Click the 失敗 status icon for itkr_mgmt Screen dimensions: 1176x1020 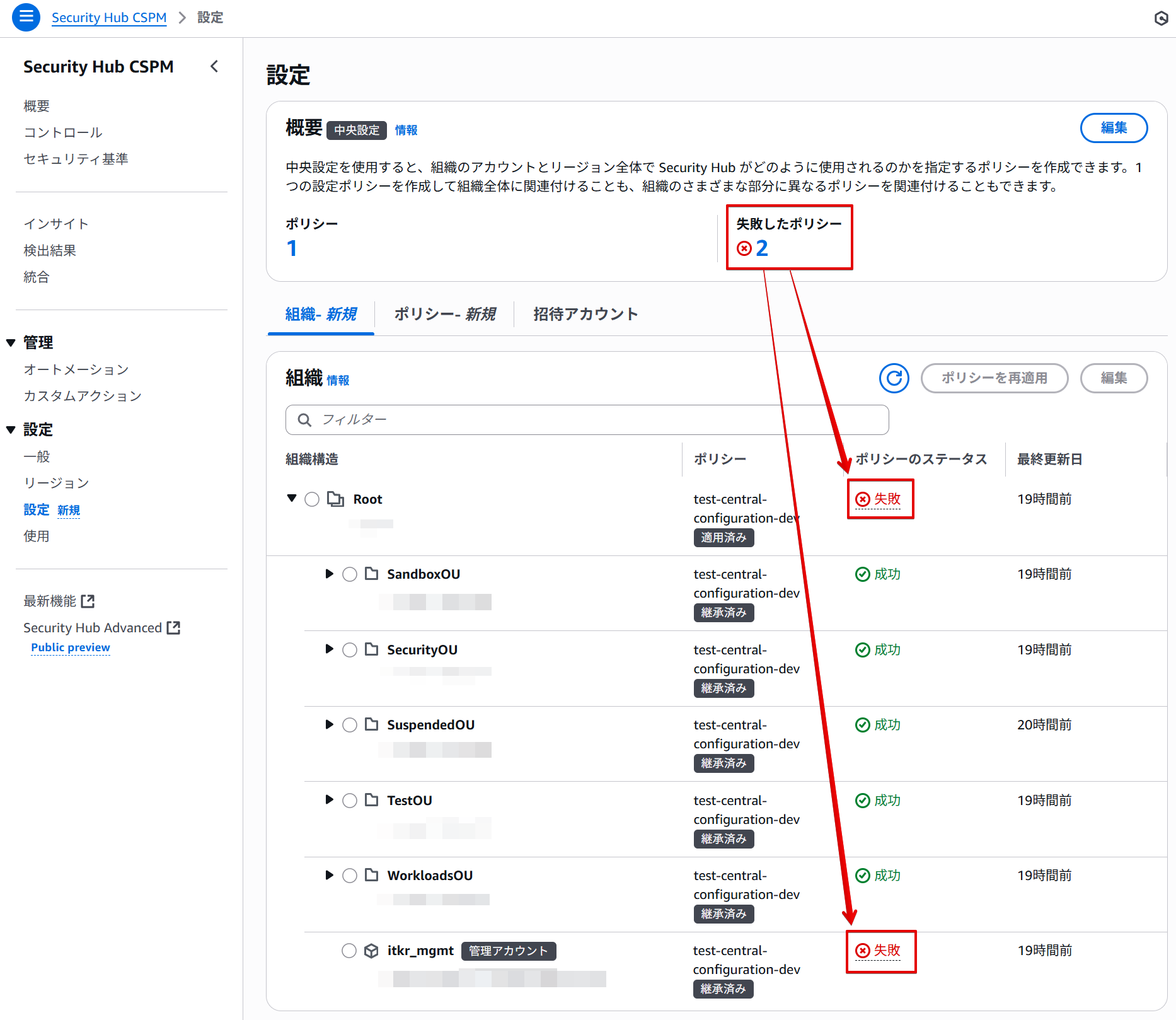coord(862,951)
